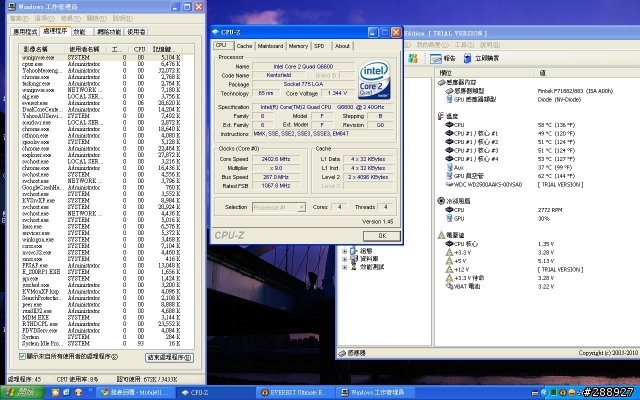Select the 電壓值 warning-triangle section icon
This screenshot has width=640, height=400.
coord(441,235)
